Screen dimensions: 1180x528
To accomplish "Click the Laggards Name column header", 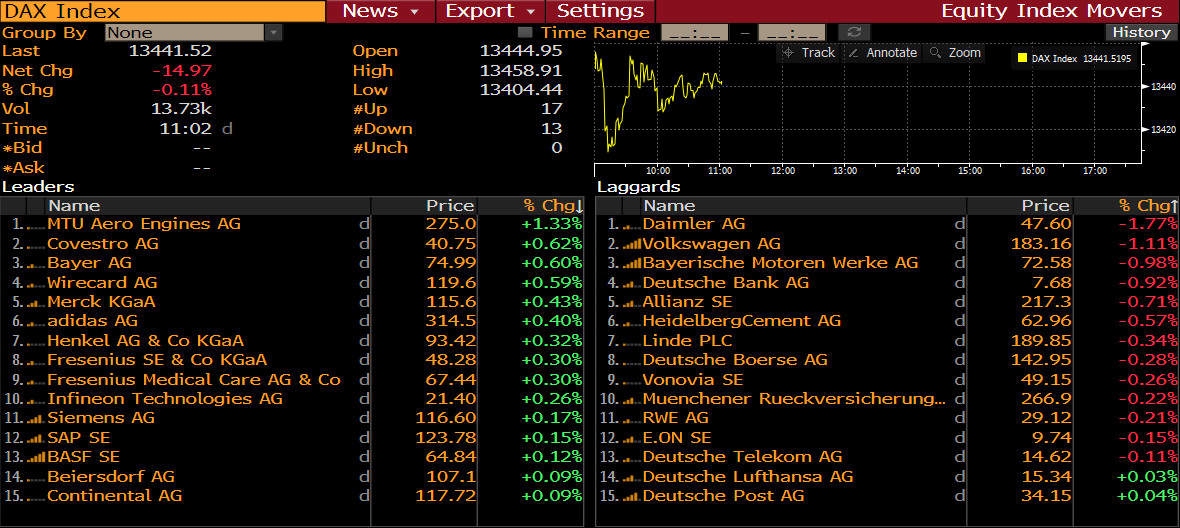I will (x=804, y=205).
